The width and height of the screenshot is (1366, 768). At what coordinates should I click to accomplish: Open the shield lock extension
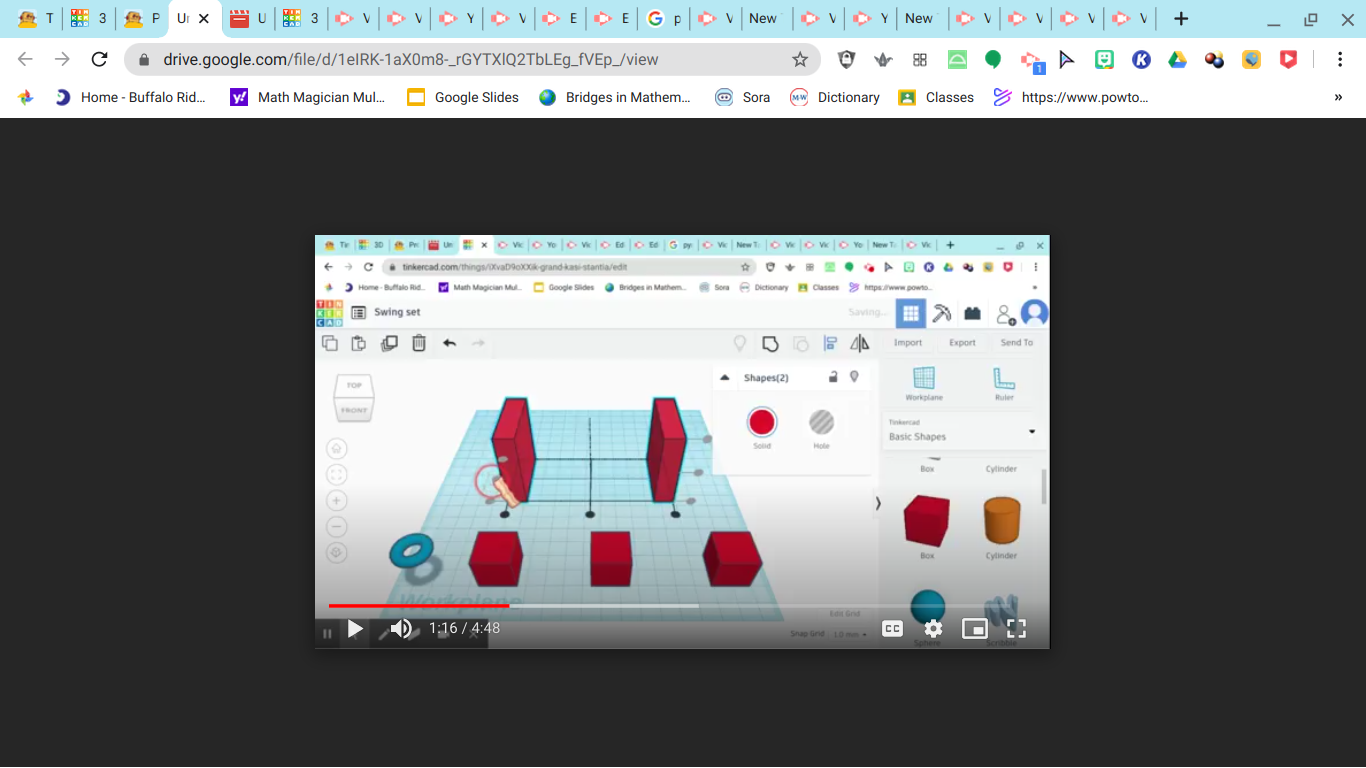(x=846, y=59)
